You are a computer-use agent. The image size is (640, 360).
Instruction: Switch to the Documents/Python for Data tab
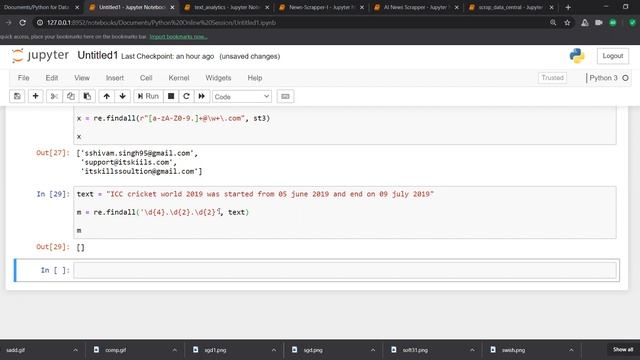pos(37,7)
